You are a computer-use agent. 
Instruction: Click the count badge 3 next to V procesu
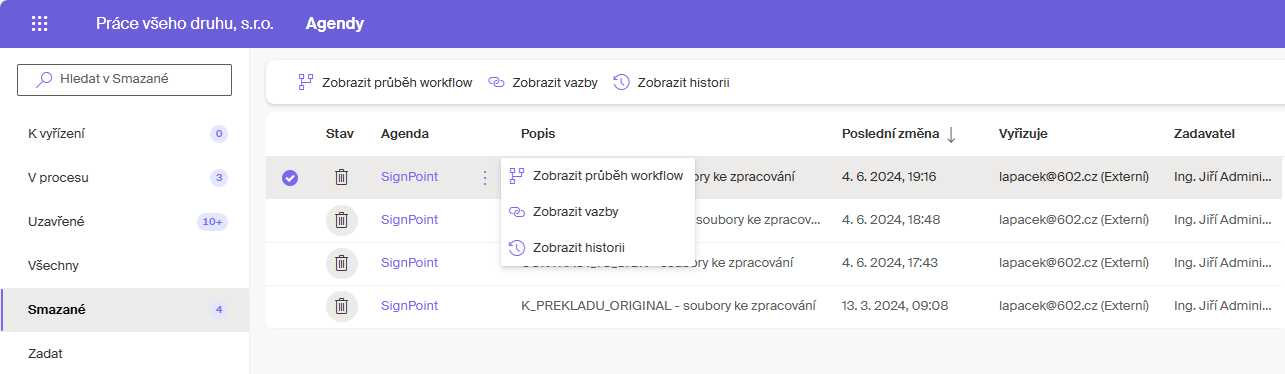219,178
